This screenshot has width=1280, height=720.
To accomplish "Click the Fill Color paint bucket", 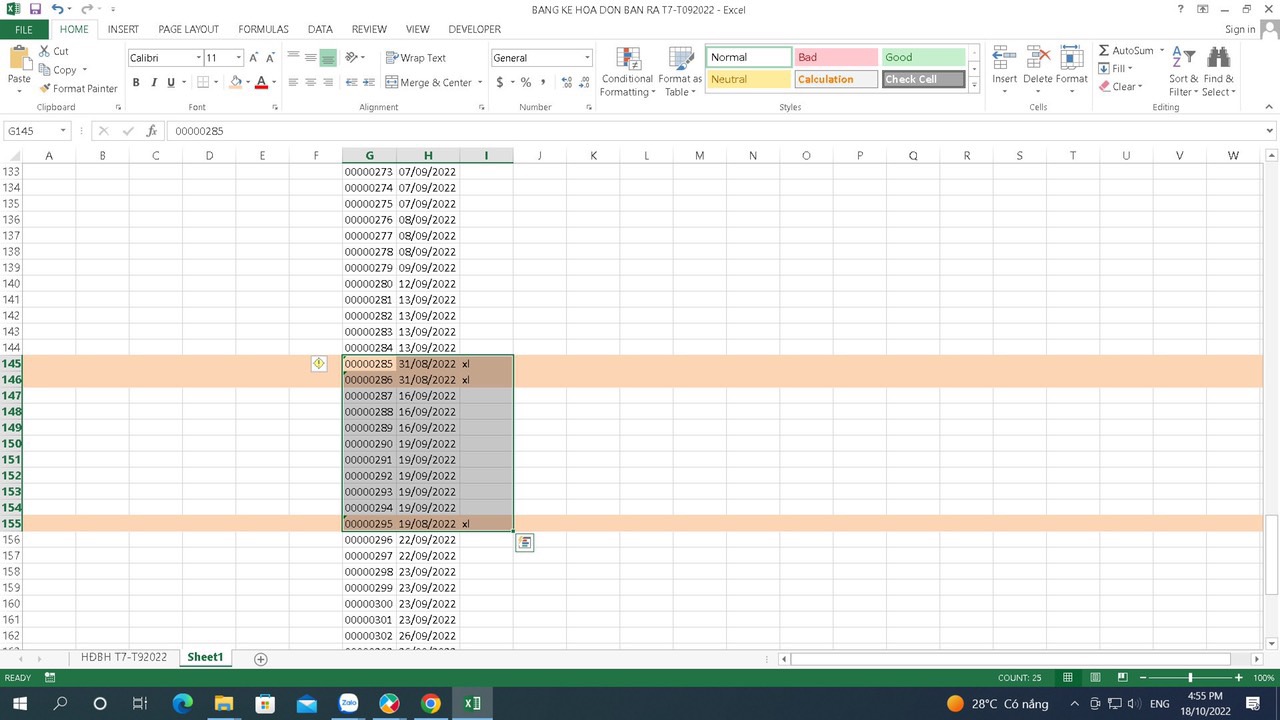I will tap(235, 83).
